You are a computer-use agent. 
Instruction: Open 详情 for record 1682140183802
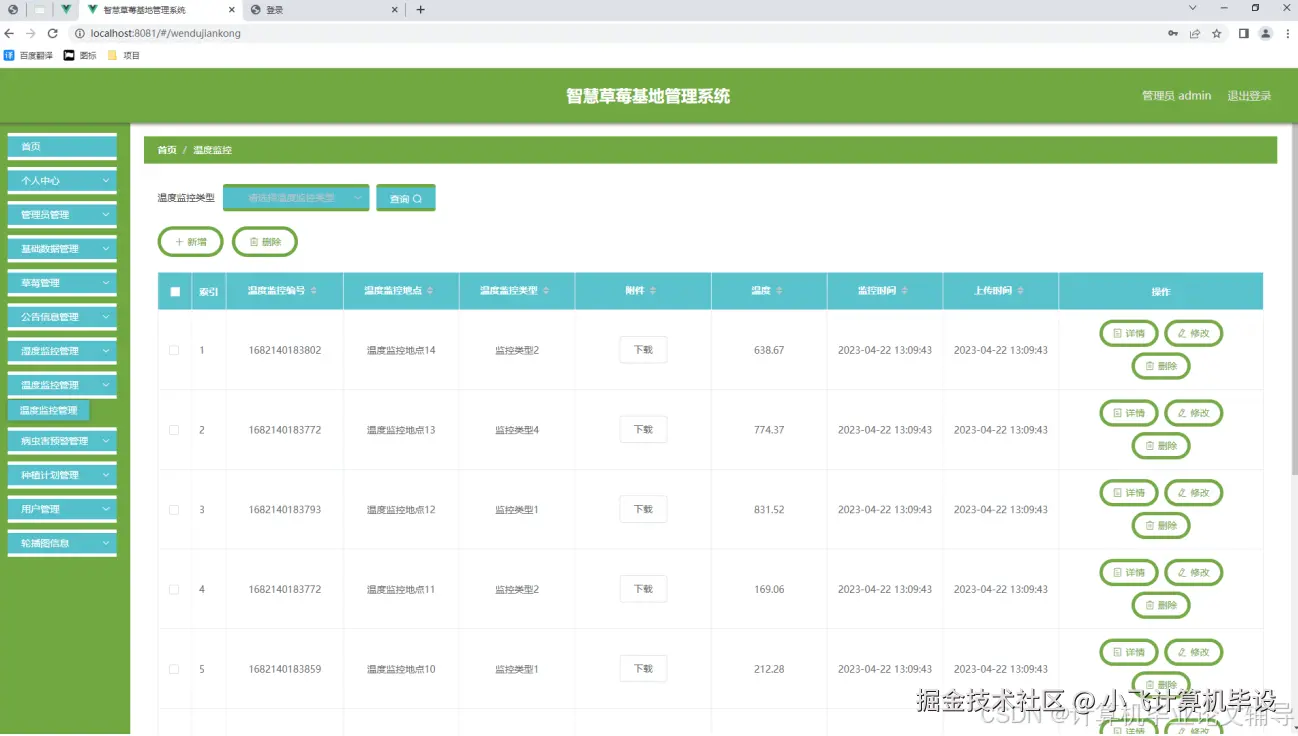pos(1129,333)
